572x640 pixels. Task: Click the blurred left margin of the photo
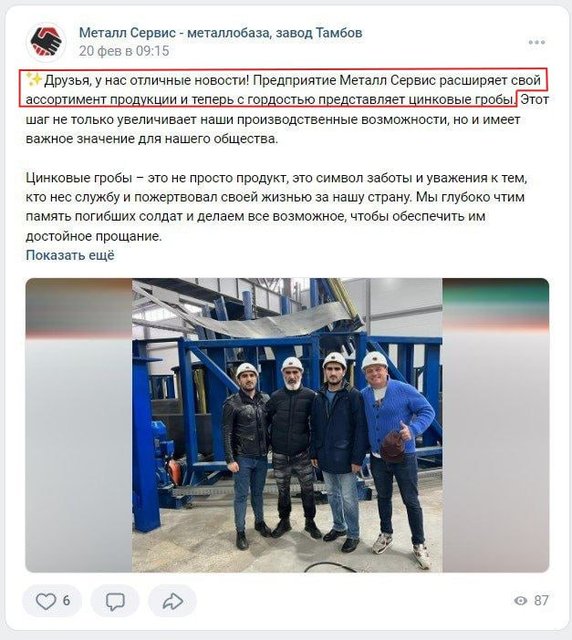(x=79, y=425)
